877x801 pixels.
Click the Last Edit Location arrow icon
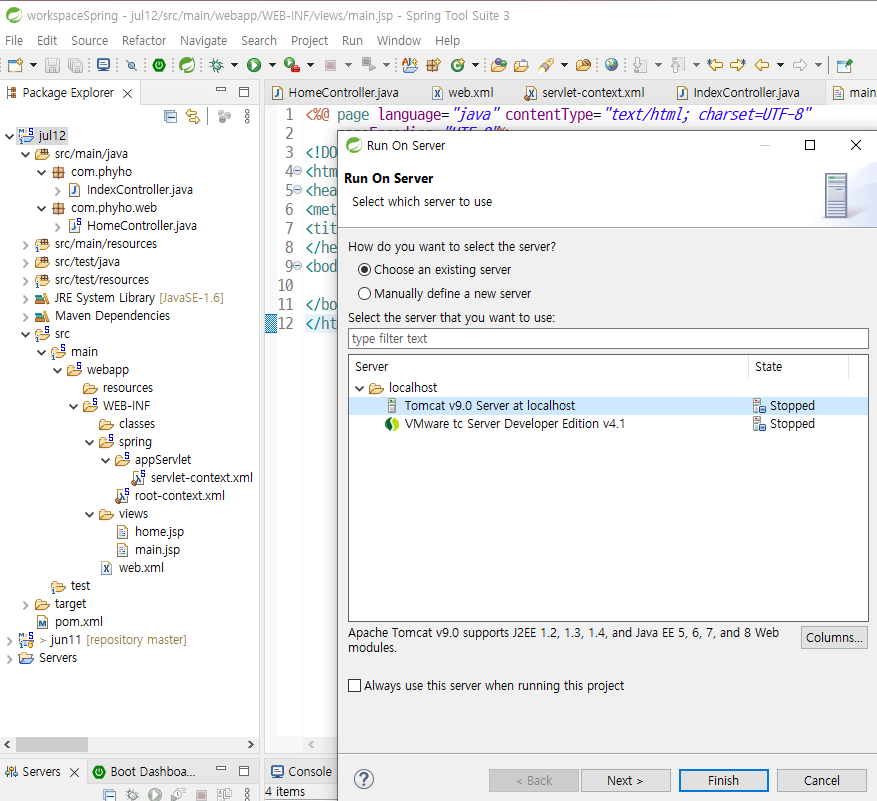[715, 65]
